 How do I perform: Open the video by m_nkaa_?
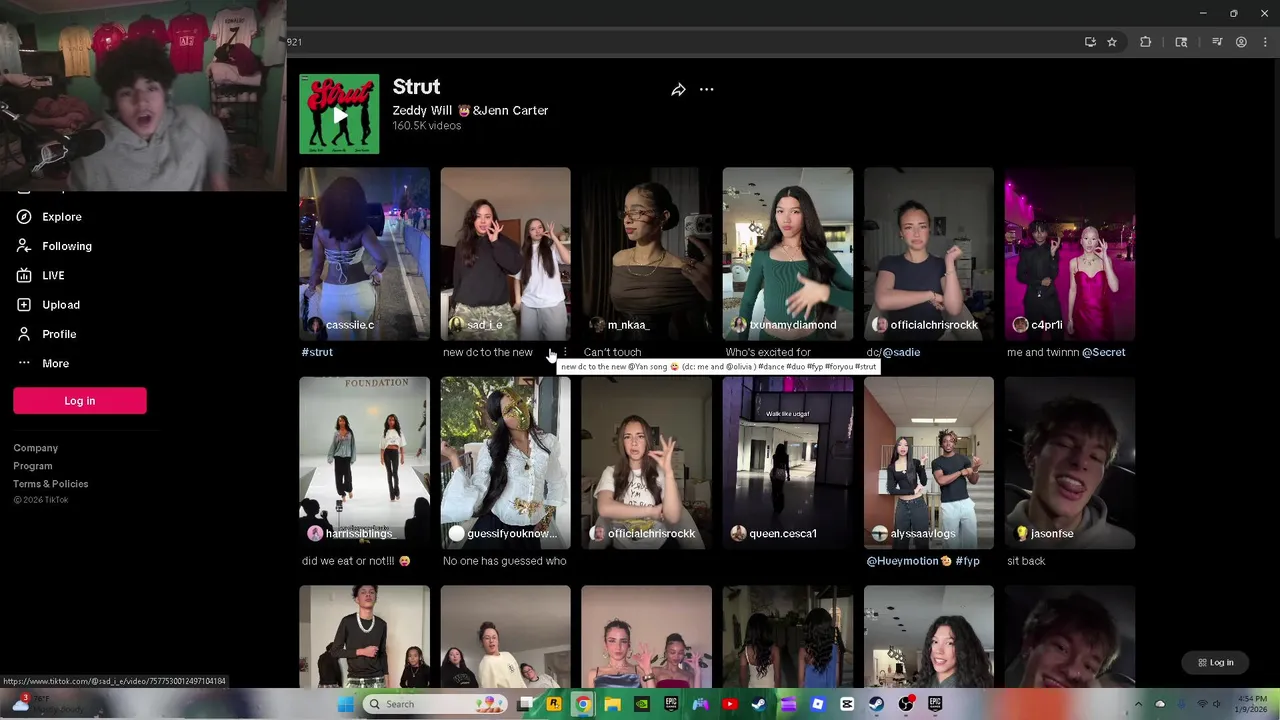point(646,254)
